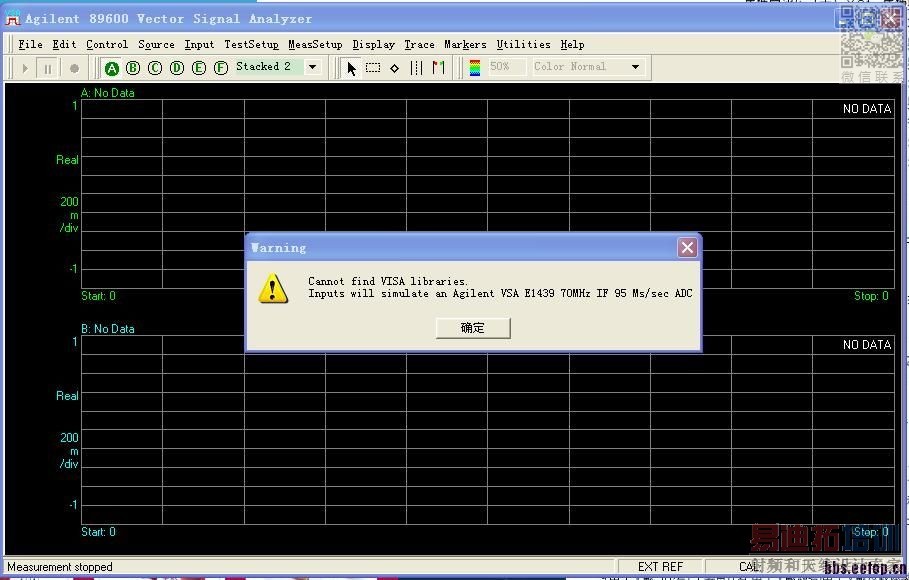Pause the measurement with the pause button

pos(48,68)
